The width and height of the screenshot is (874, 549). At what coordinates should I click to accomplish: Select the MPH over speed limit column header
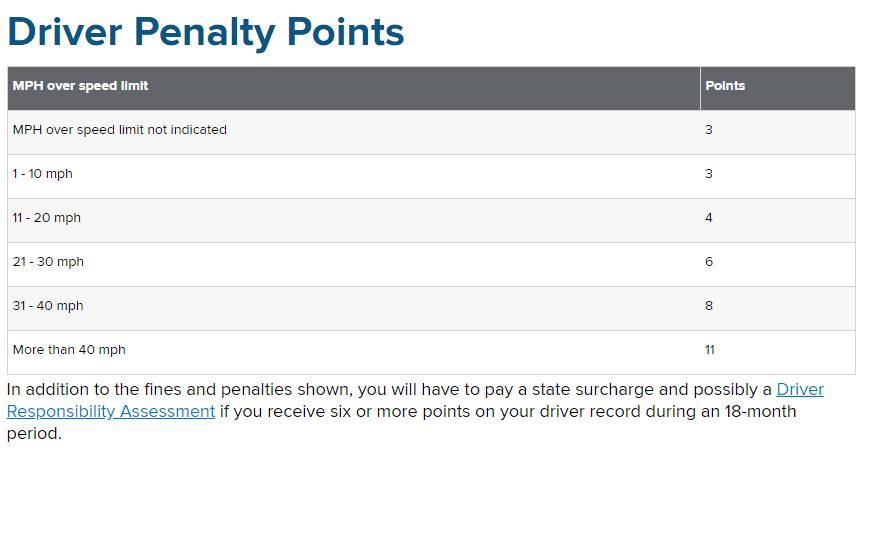point(353,88)
